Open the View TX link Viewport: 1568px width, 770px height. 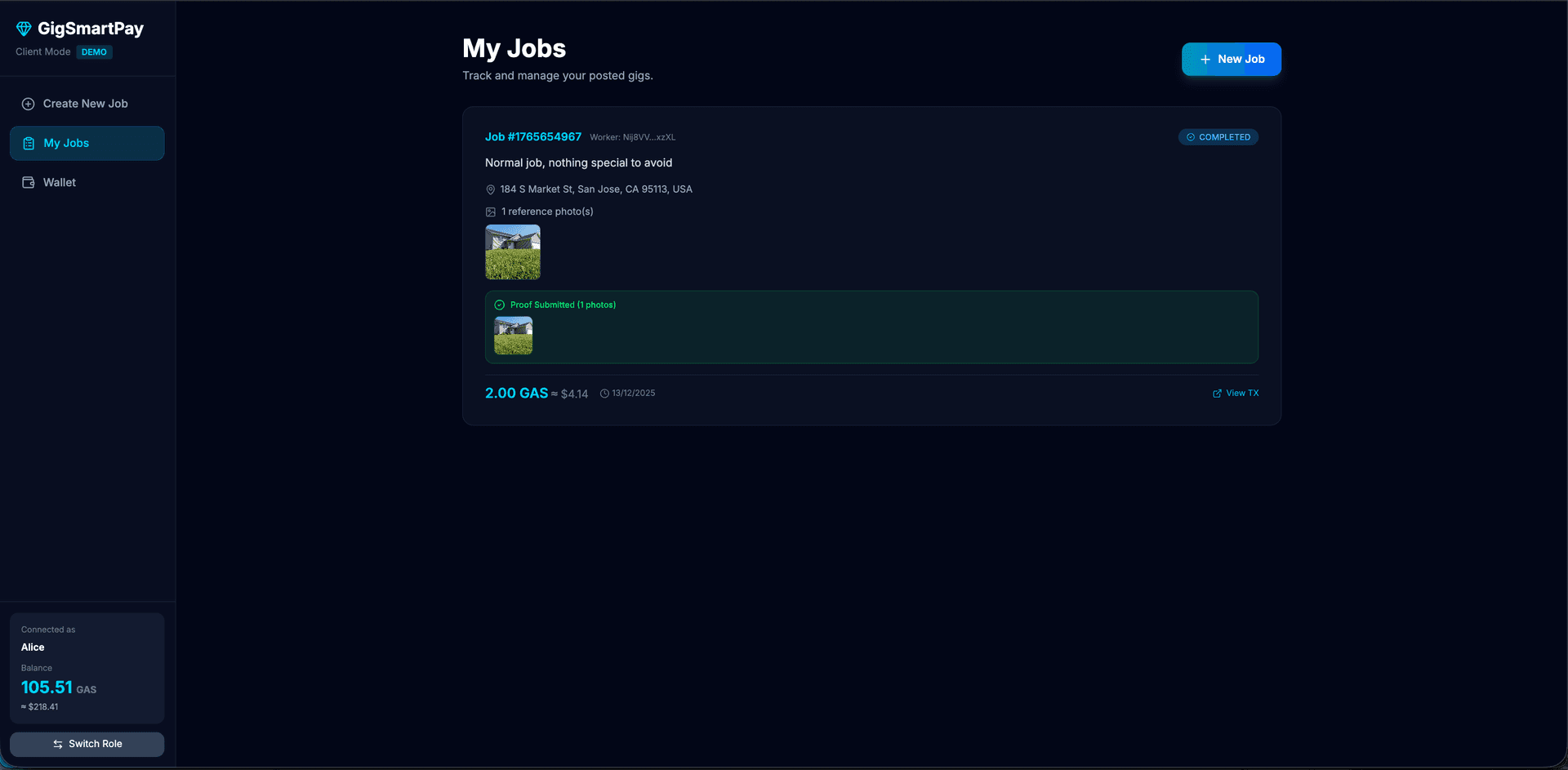[1241, 393]
